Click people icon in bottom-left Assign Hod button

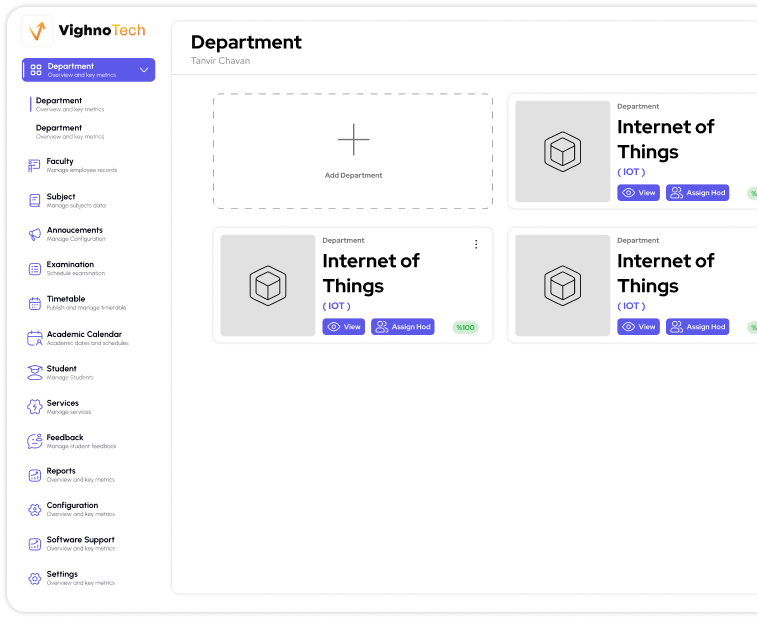382,327
